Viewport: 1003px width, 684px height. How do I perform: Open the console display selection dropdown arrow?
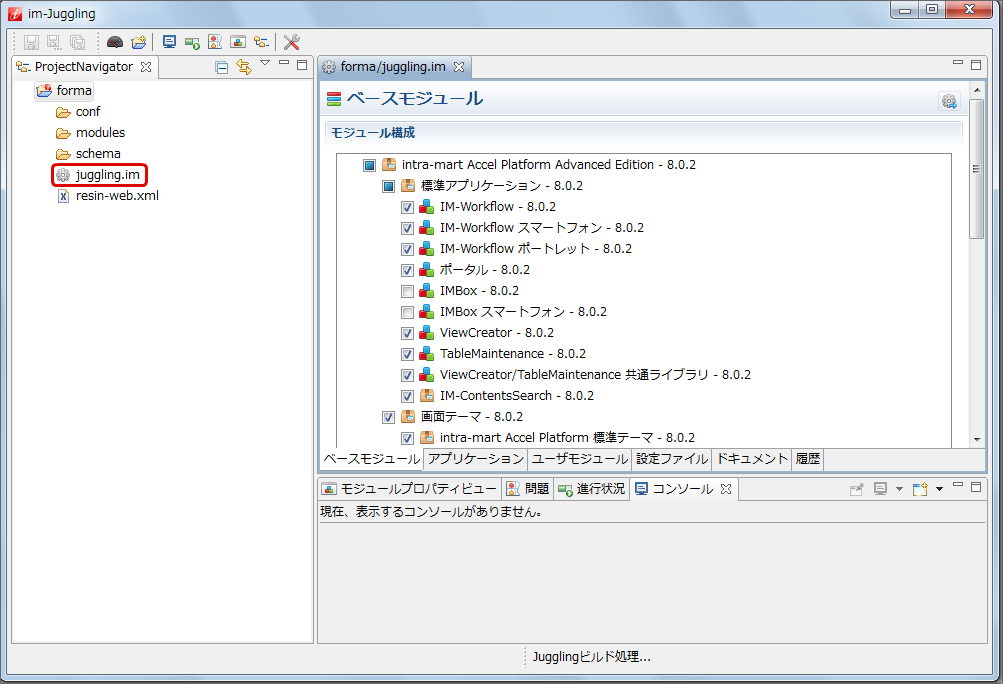pos(899,489)
